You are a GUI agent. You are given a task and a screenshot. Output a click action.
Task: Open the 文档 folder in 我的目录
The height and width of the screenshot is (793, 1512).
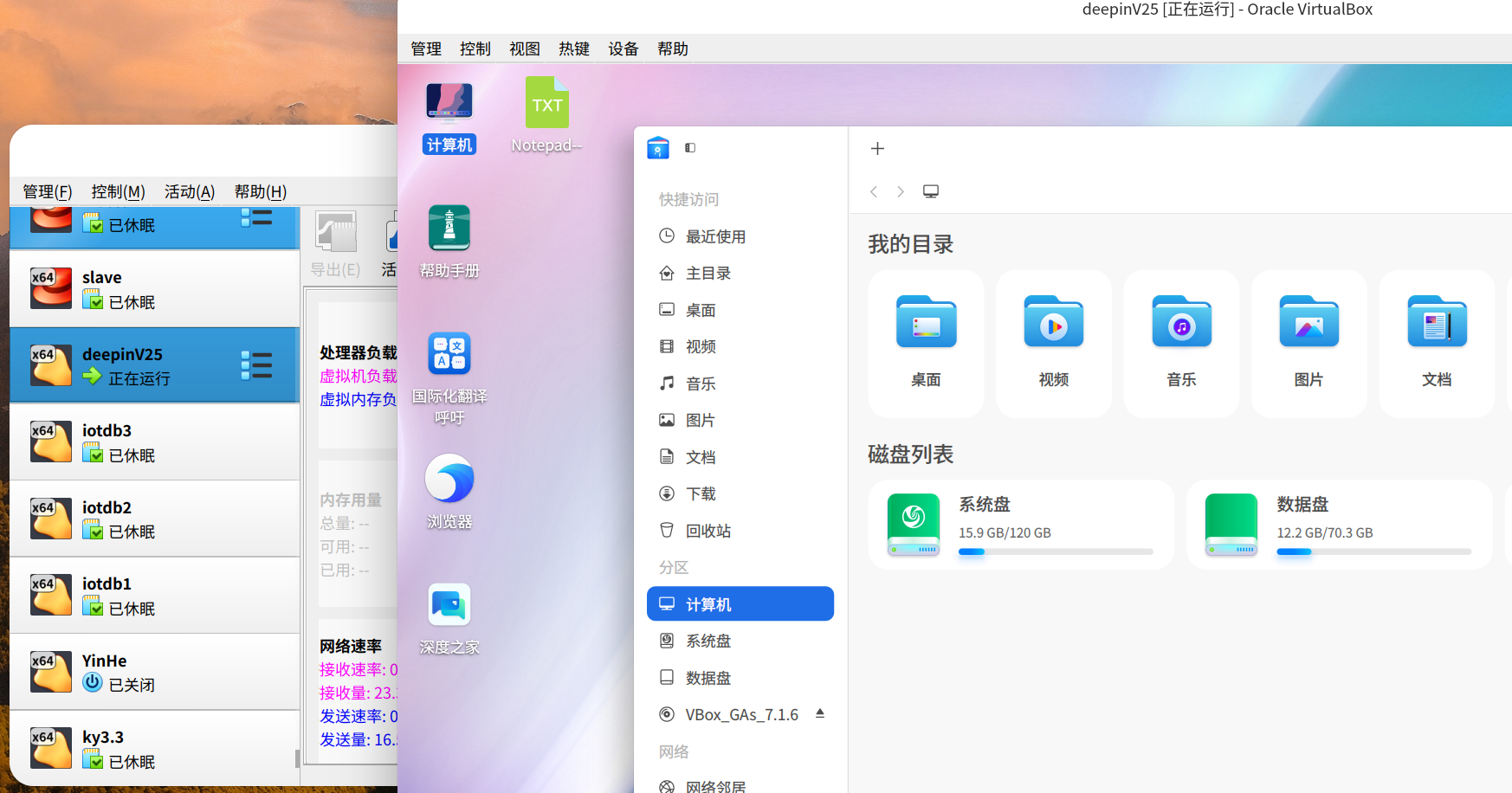click(1437, 344)
